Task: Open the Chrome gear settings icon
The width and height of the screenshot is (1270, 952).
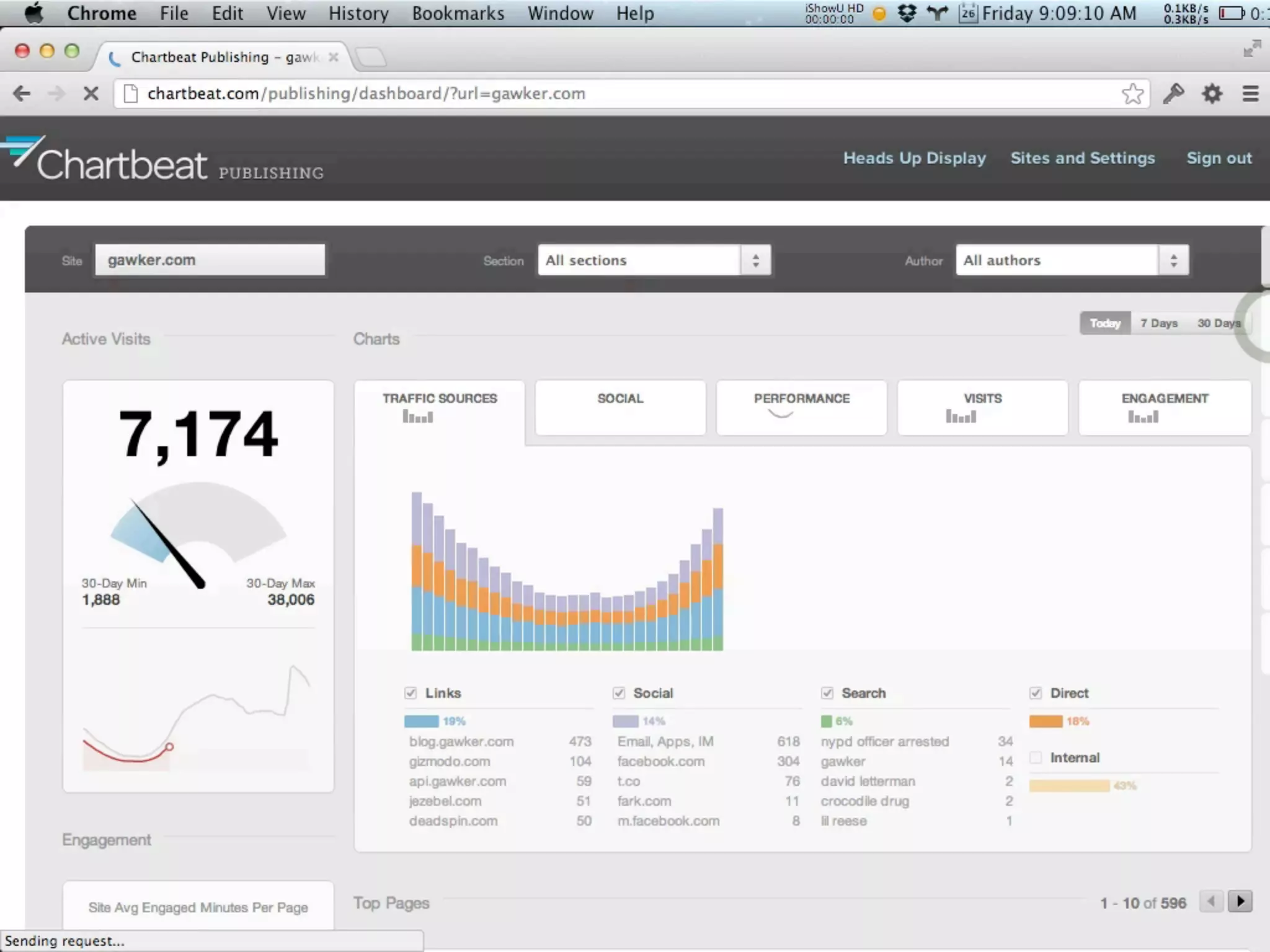Action: pyautogui.click(x=1212, y=94)
